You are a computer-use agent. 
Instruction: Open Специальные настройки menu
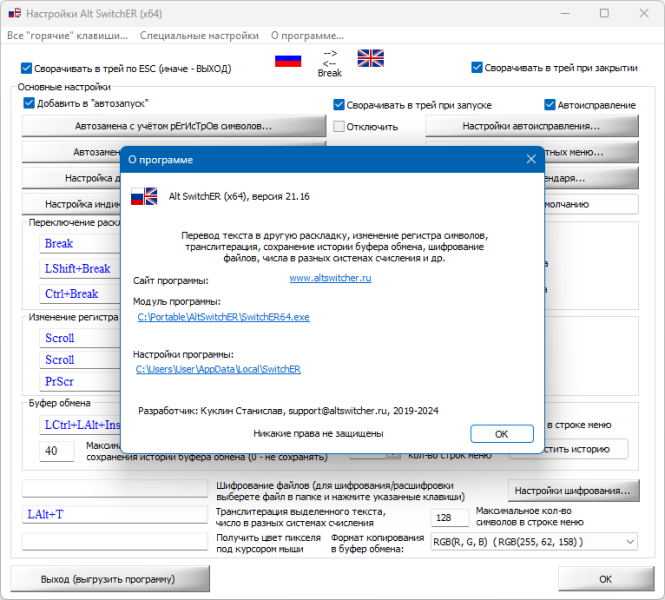click(199, 36)
